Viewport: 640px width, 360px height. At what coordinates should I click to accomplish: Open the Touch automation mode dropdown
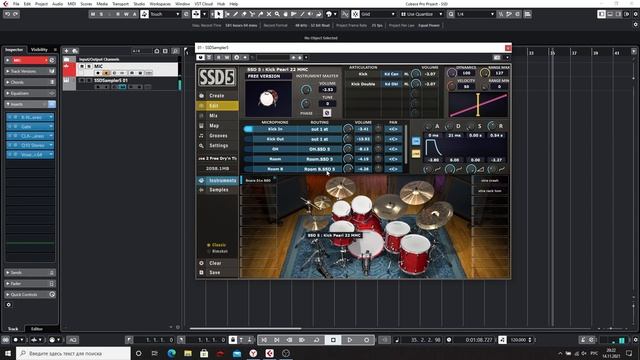[165, 14]
